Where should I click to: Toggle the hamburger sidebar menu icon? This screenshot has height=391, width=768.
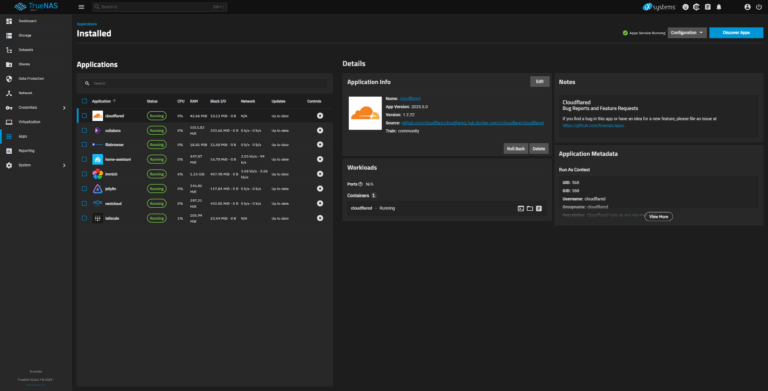point(81,7)
